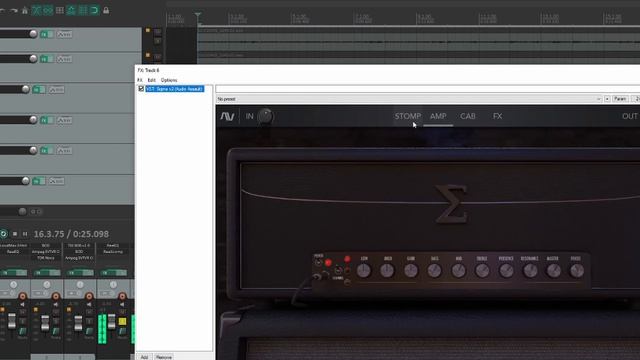This screenshot has width=640, height=360.
Task: Toggle auto-crossfade toolbar icon
Action: 37,11
